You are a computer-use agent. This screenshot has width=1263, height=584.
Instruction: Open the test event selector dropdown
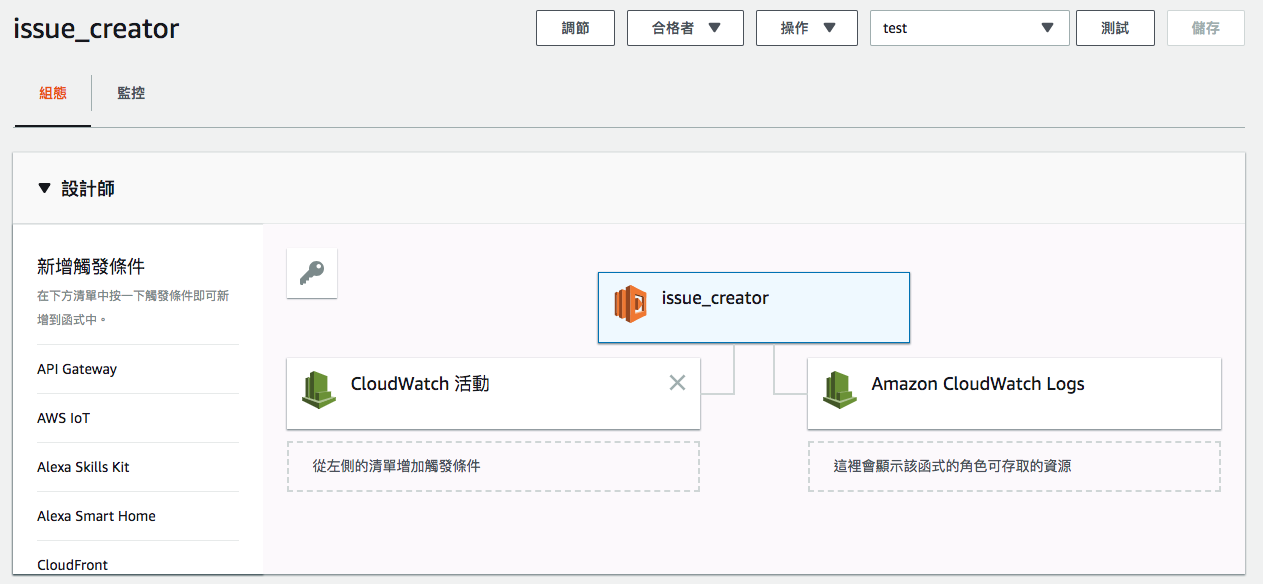pos(970,28)
